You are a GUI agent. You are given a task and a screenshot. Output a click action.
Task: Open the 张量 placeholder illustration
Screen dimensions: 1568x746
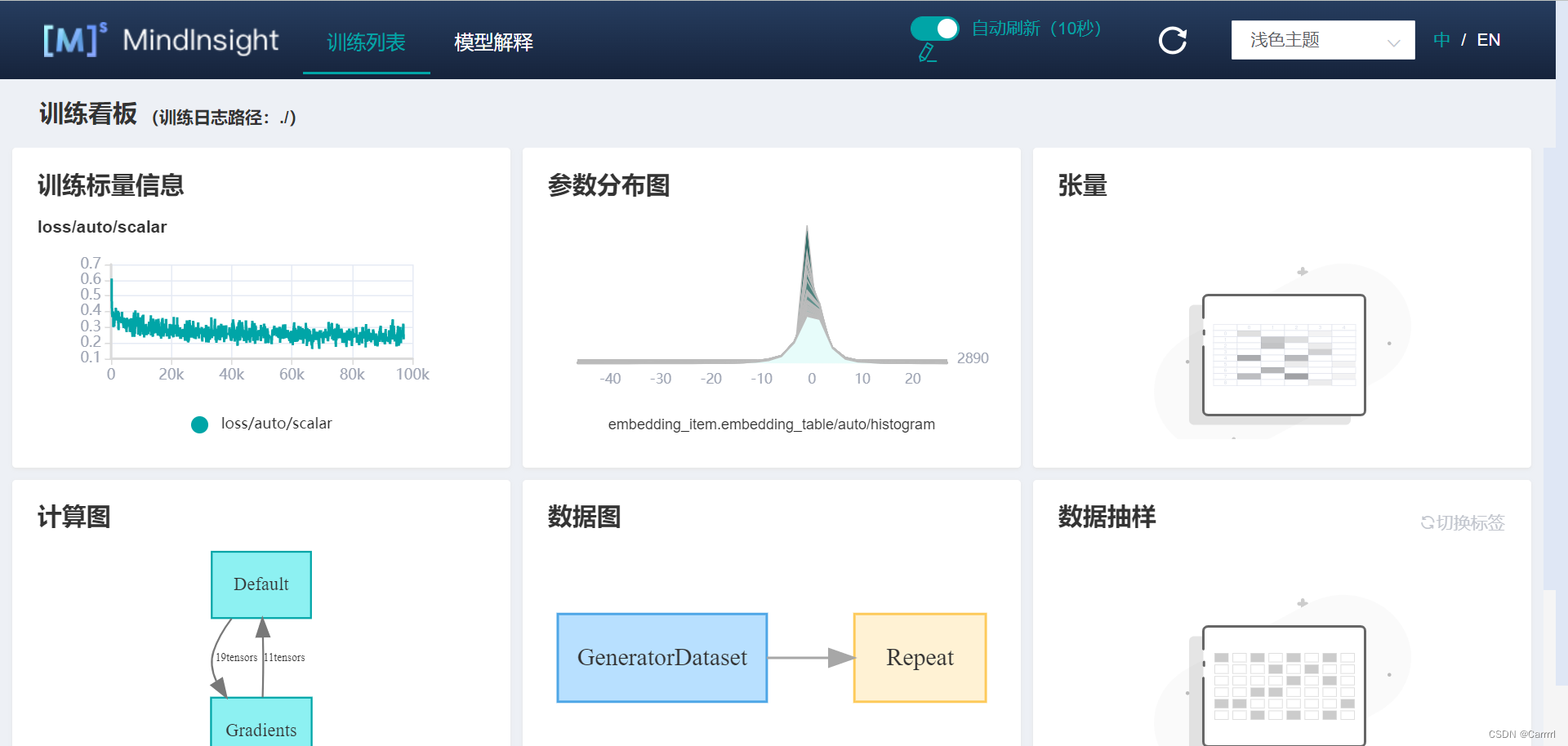point(1282,351)
